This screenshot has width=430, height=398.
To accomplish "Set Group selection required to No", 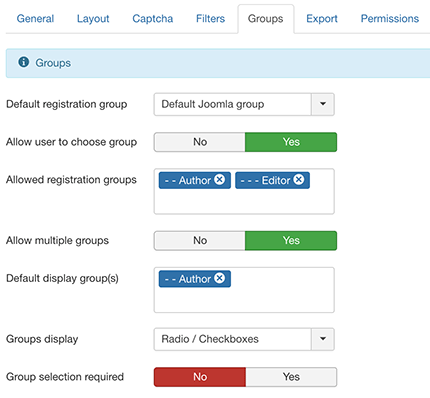I will tap(200, 377).
